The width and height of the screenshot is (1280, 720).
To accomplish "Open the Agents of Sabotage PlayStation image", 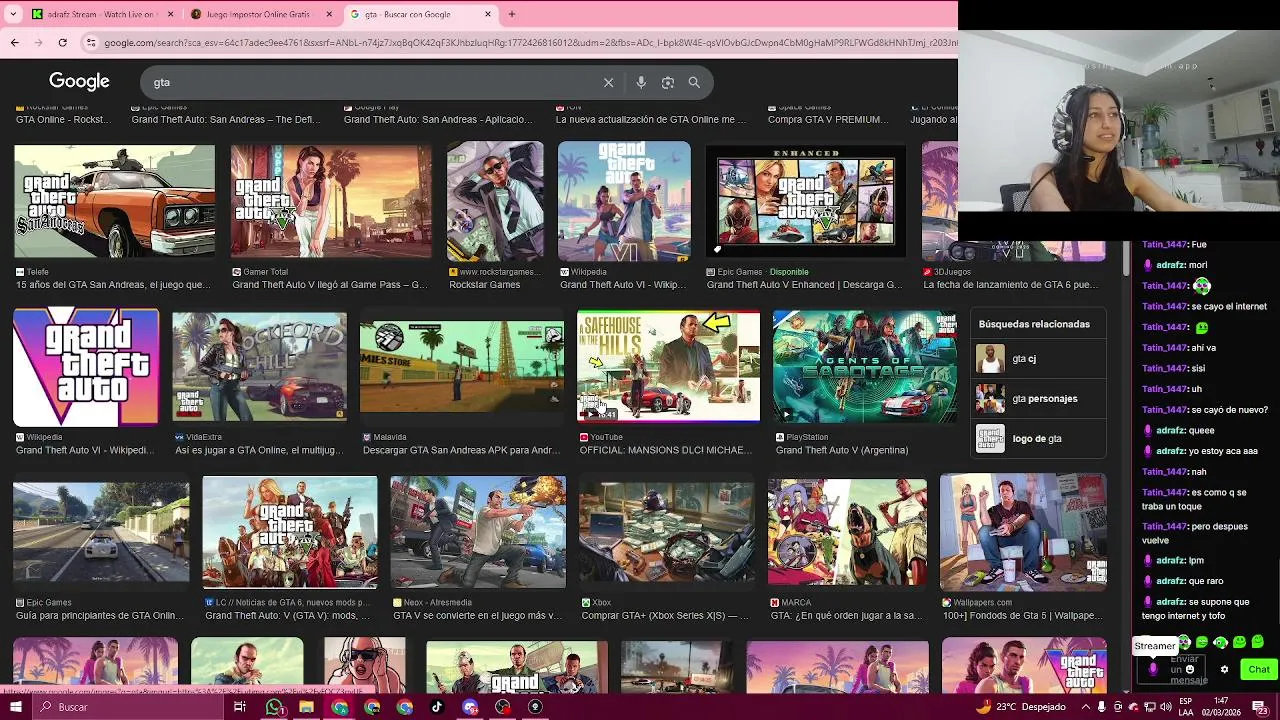I will (x=864, y=366).
